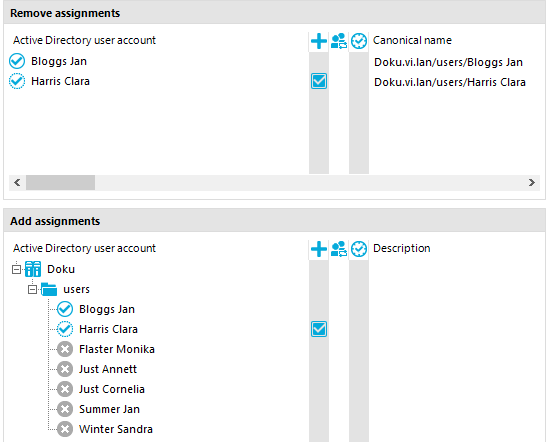Toggle assignment status icon for Flaster Monika
This screenshot has height=442, width=548.
point(65,349)
